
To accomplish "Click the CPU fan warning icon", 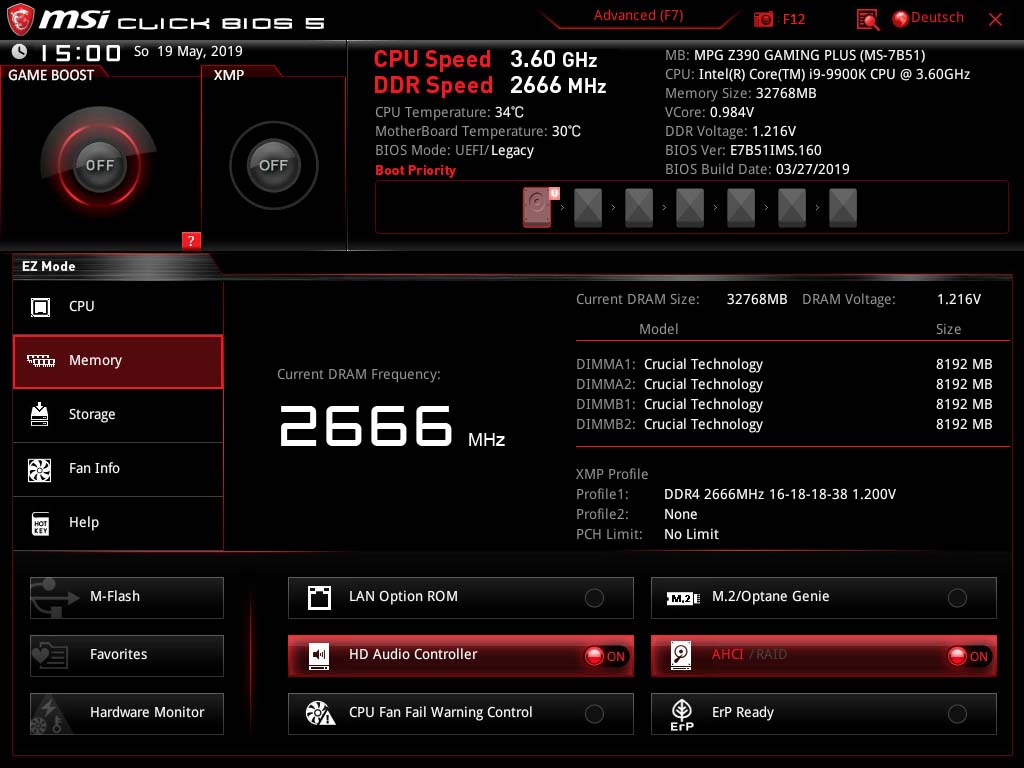I will pyautogui.click(x=320, y=713).
